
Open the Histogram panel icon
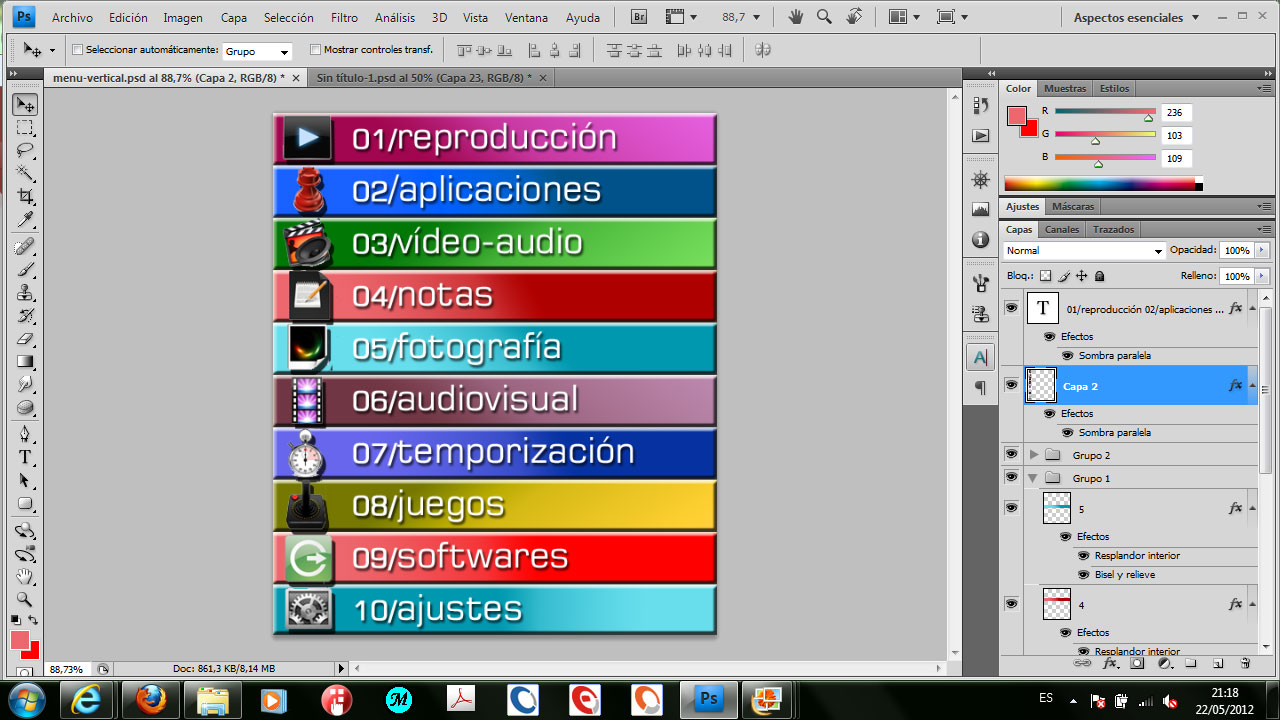click(980, 210)
